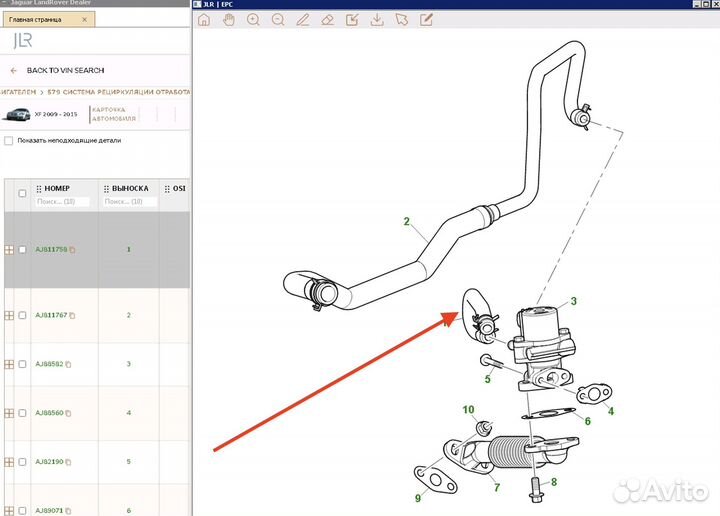Copy part number AJ88560
Screen dimensions: 720x516
click(68, 413)
